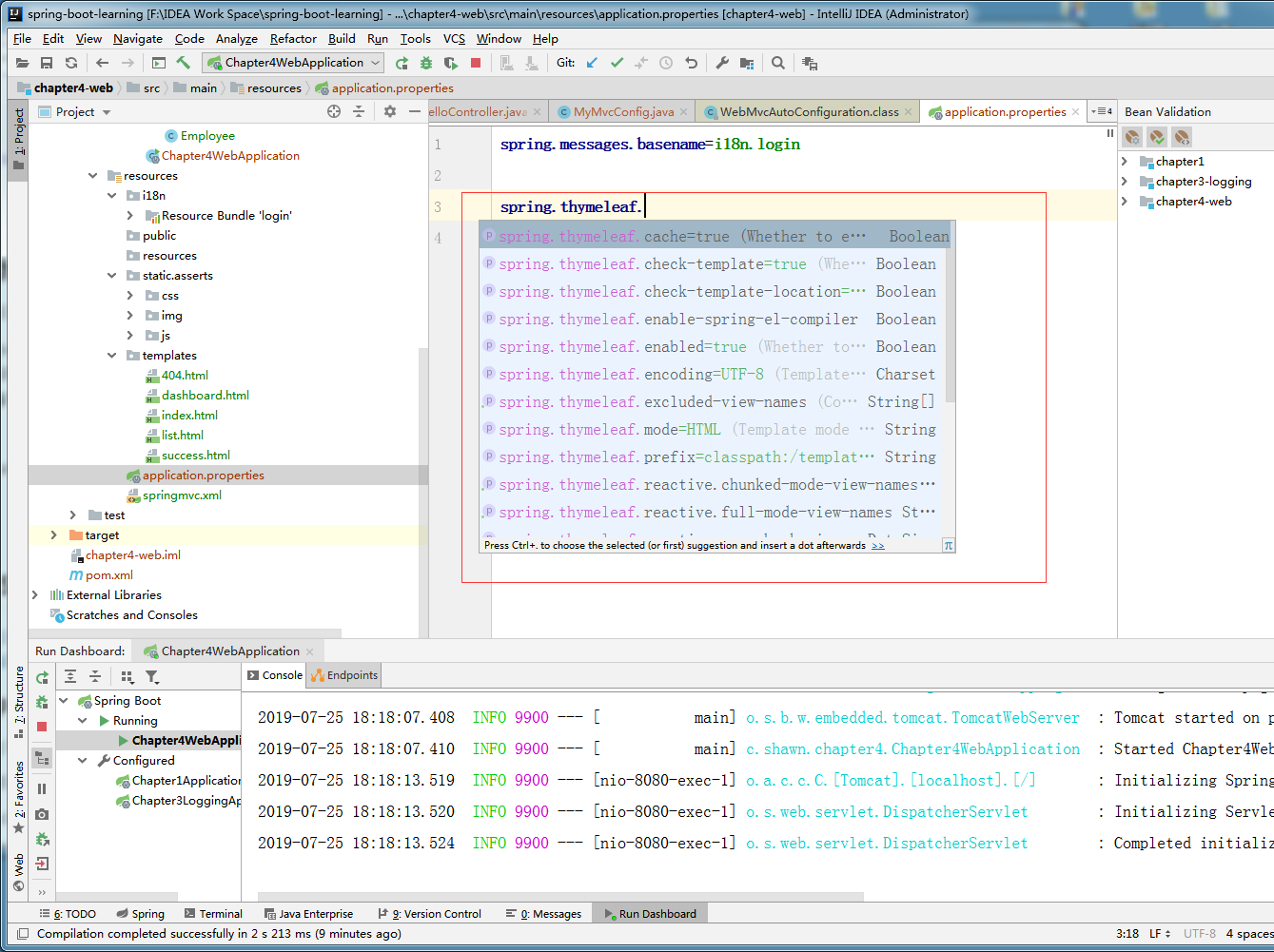This screenshot has height=952, width=1274.
Task: Rerun app in Run Dashboard sidebar
Action: coord(42,677)
